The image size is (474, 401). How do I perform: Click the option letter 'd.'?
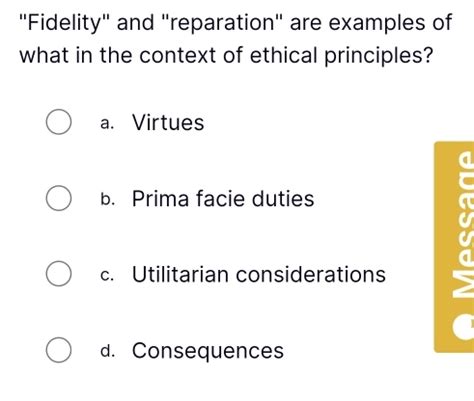[108, 350]
